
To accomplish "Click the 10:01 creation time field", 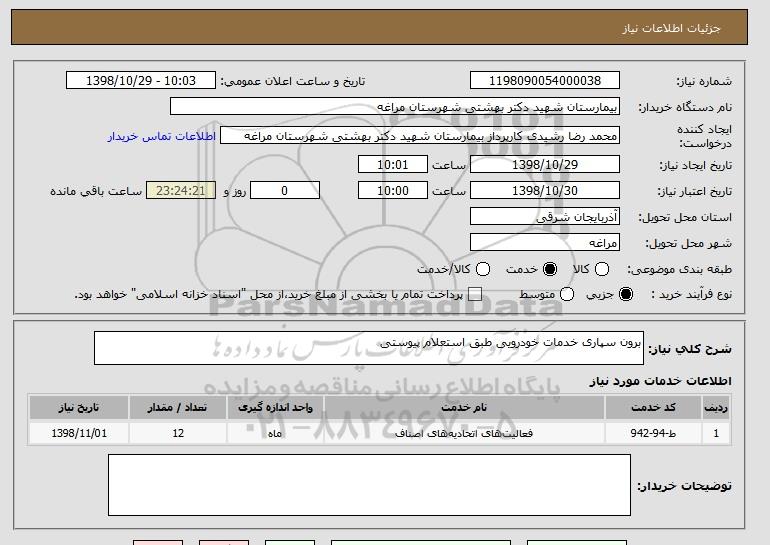I will 393,164.
